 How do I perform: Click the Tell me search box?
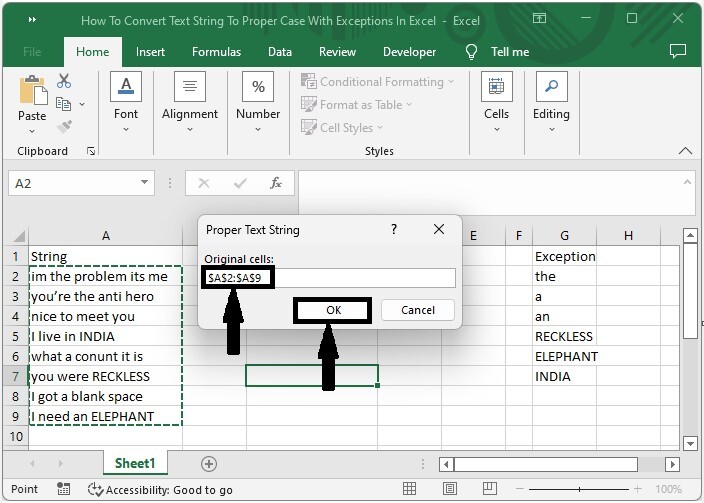click(510, 52)
